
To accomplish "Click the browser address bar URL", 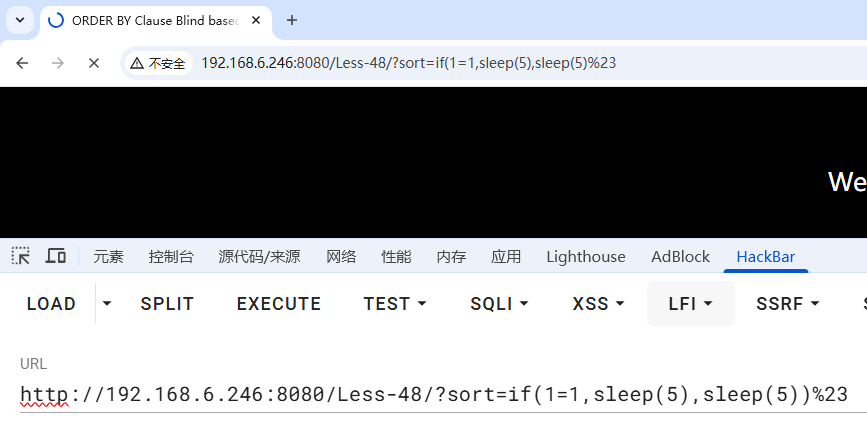I will tap(408, 63).
